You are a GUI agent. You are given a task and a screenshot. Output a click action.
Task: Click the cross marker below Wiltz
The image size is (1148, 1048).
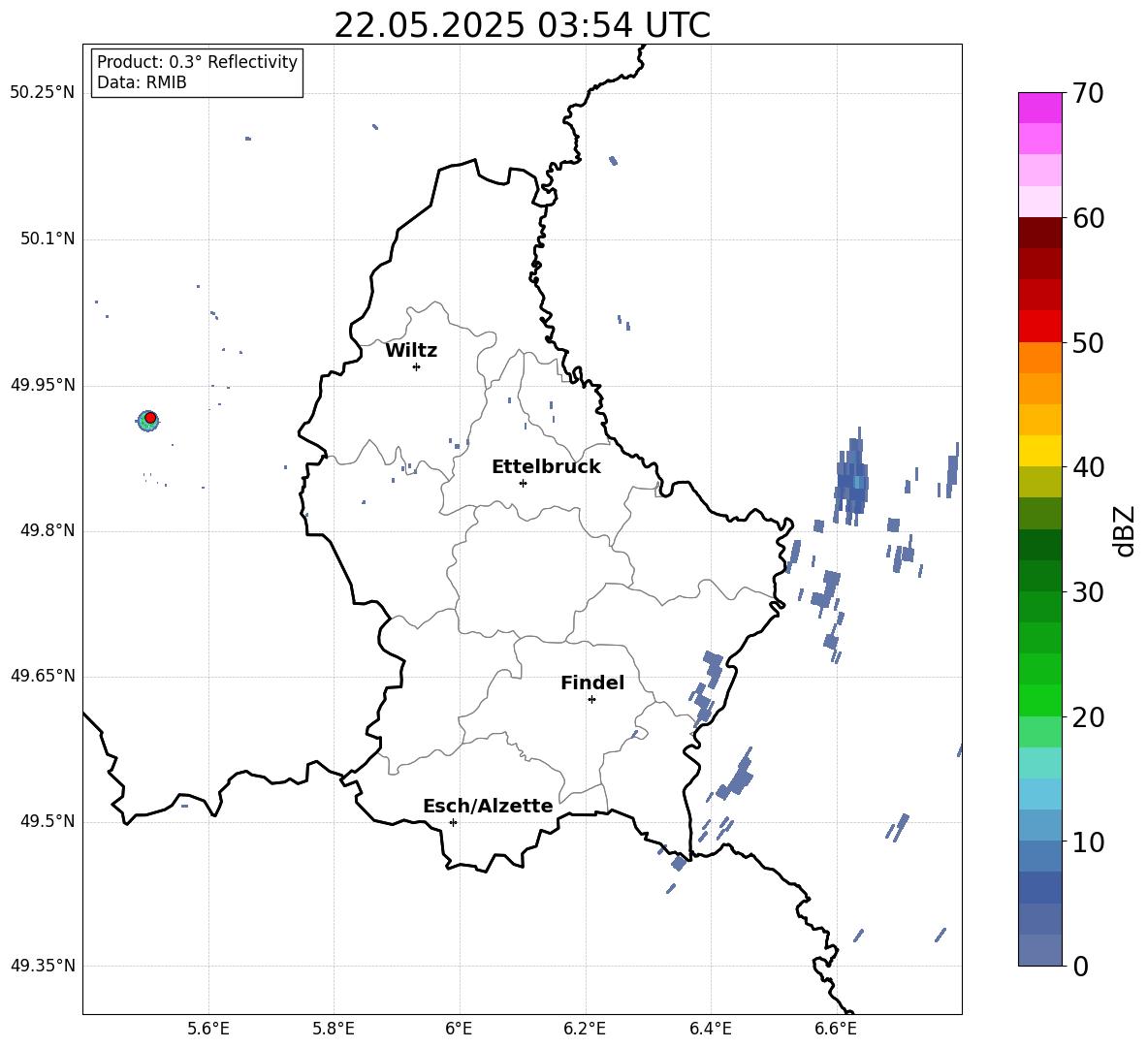pyautogui.click(x=417, y=366)
